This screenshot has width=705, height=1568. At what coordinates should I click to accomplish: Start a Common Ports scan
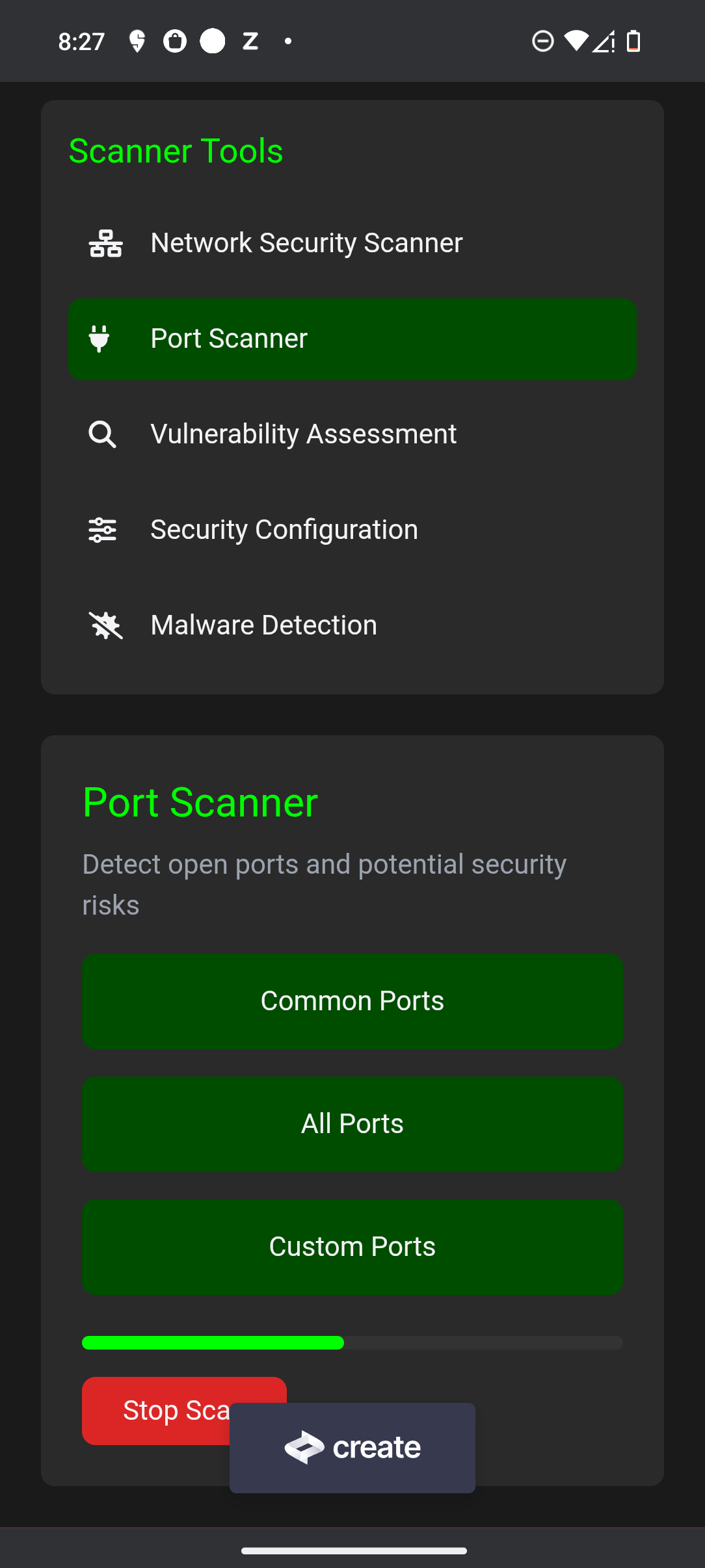tap(352, 1001)
